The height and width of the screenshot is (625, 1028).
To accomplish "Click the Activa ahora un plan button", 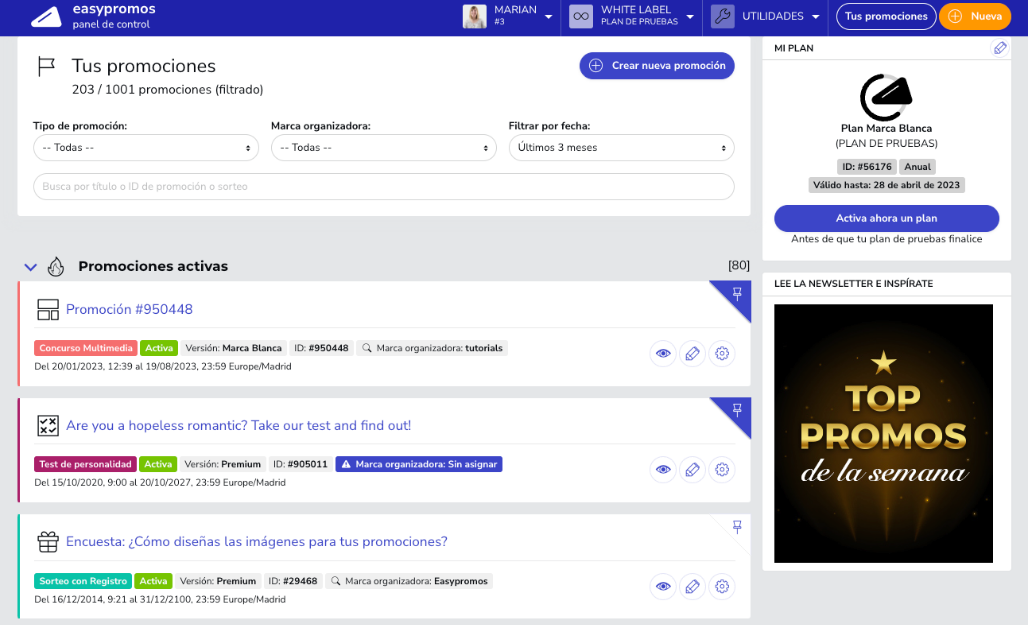I will tap(886, 218).
